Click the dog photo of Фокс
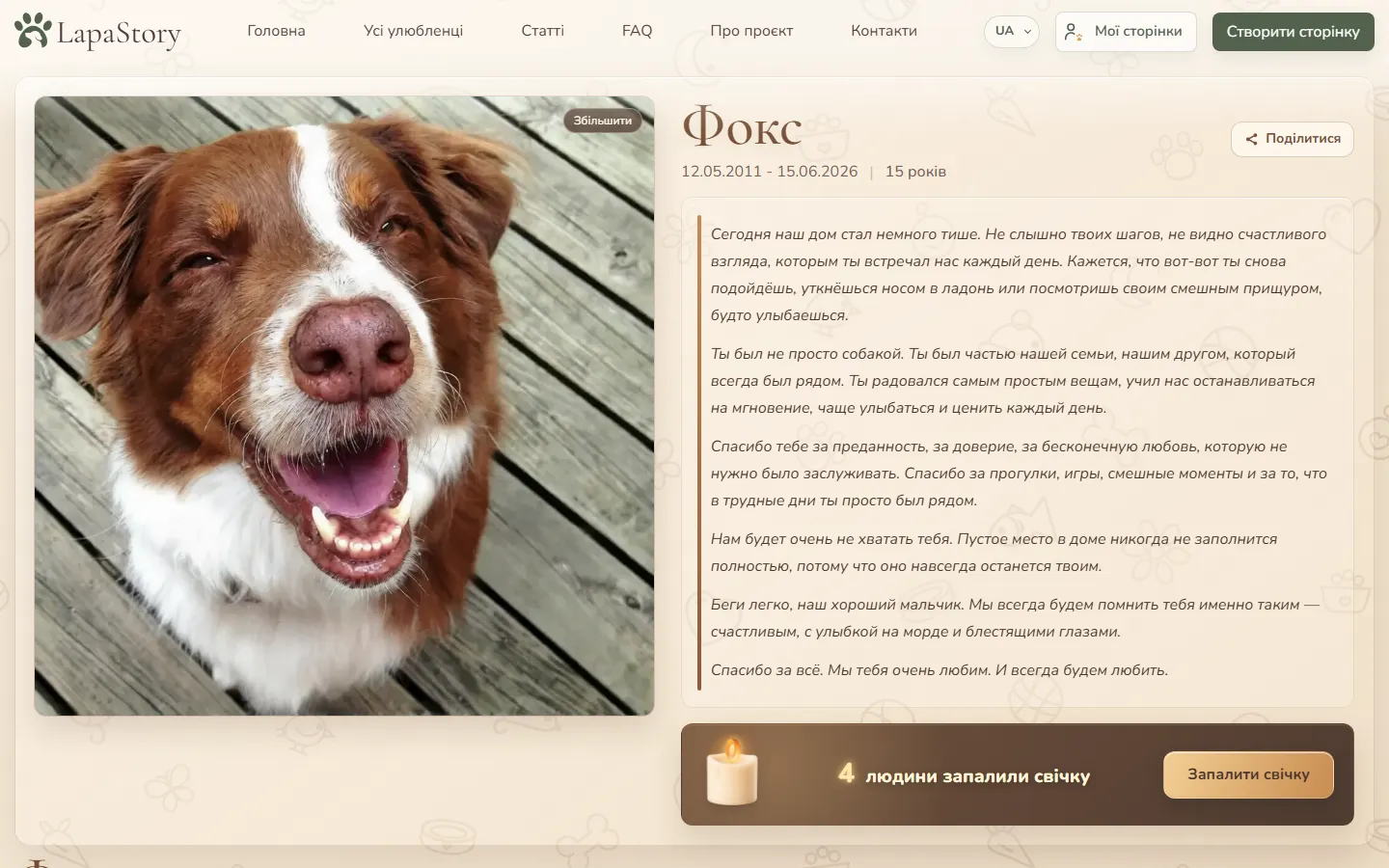This screenshot has height=868, width=1389. [x=344, y=406]
